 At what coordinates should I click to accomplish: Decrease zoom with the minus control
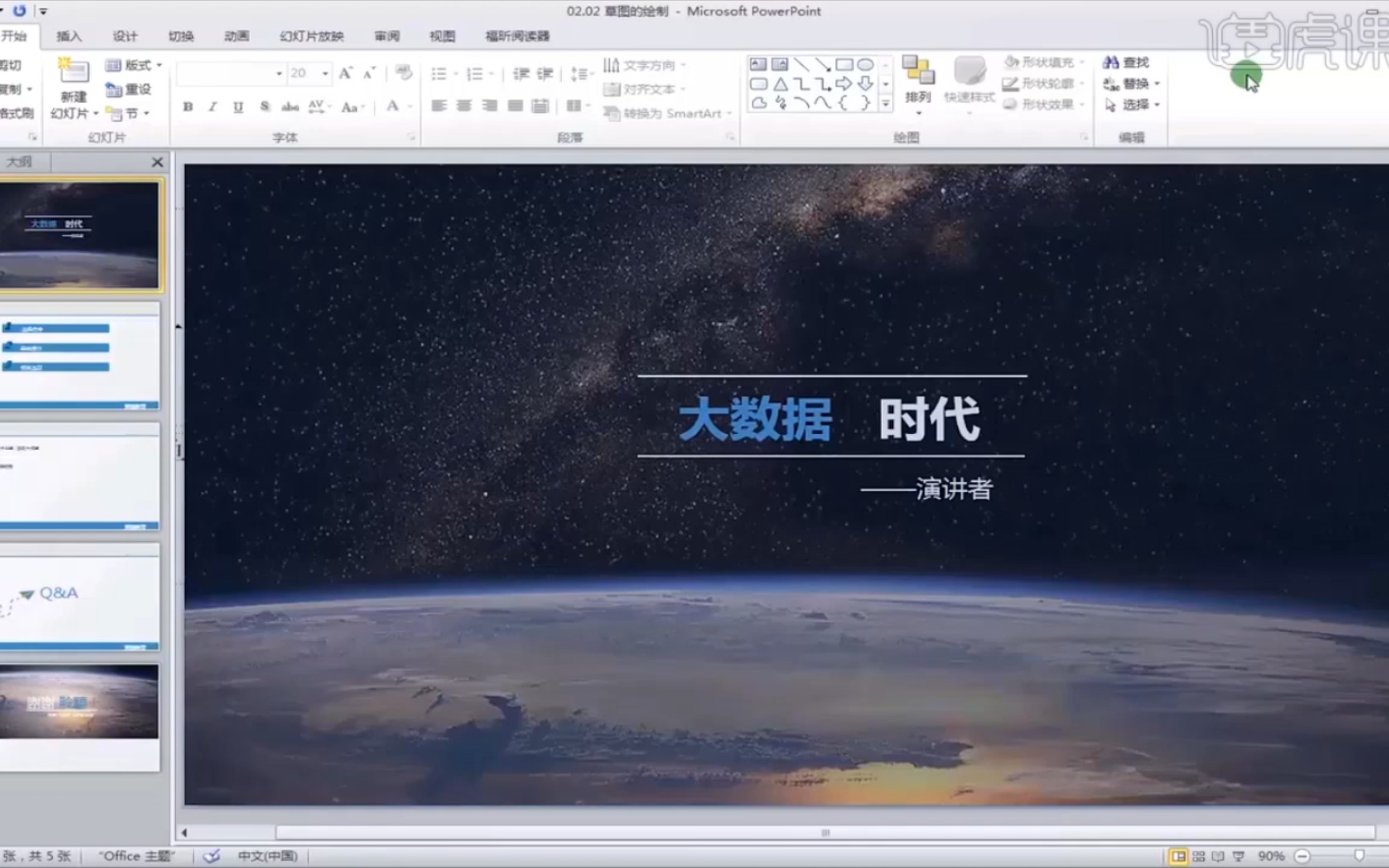[x=1301, y=856]
